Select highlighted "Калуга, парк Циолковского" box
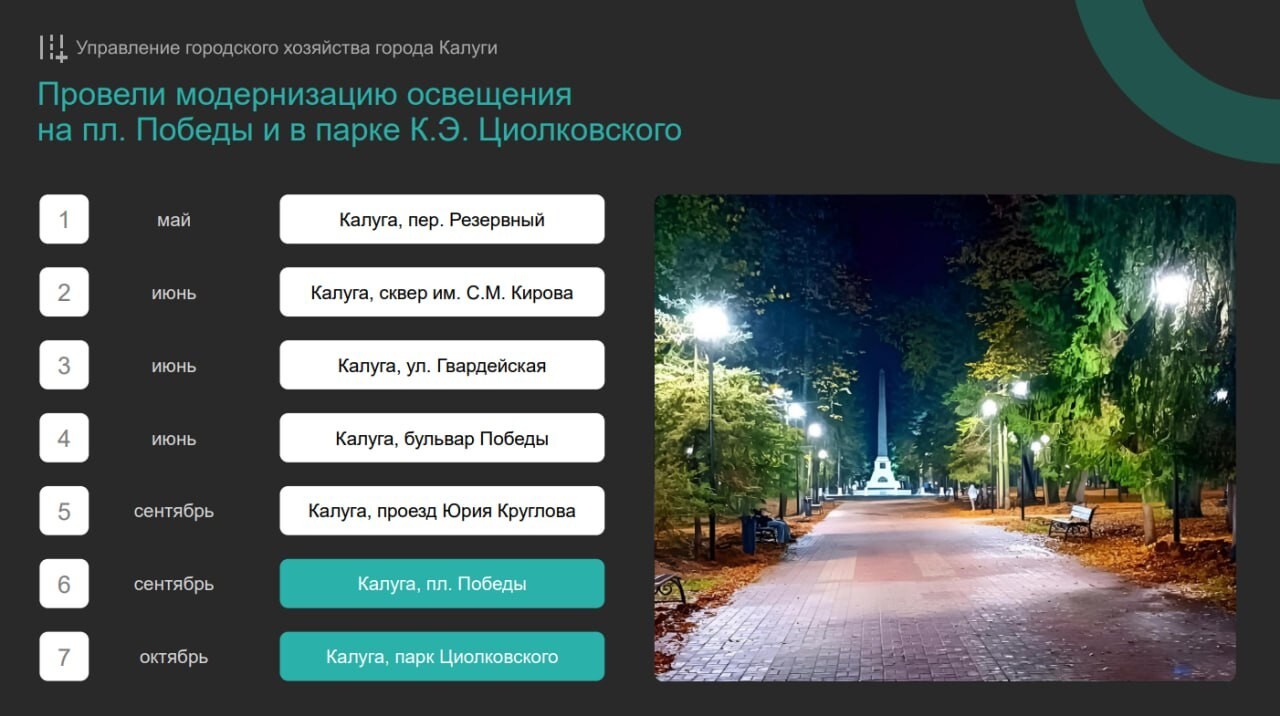1280x716 pixels. tap(442, 657)
